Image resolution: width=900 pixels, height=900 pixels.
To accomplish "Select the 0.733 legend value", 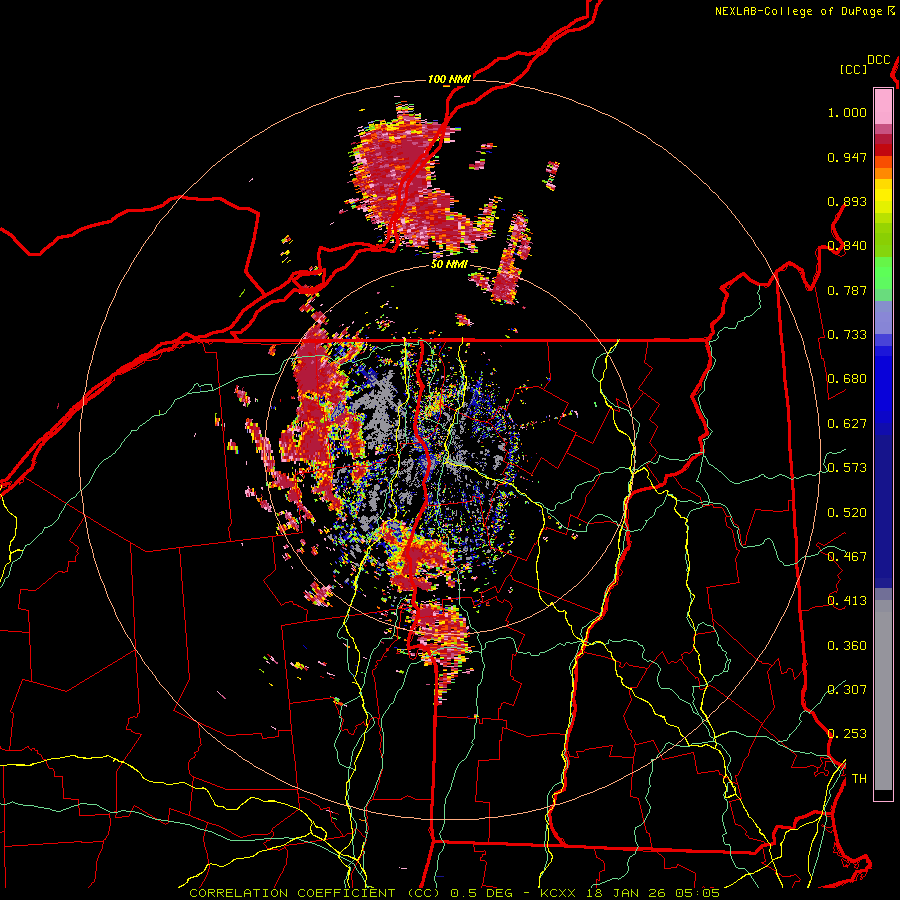I will 847,335.
